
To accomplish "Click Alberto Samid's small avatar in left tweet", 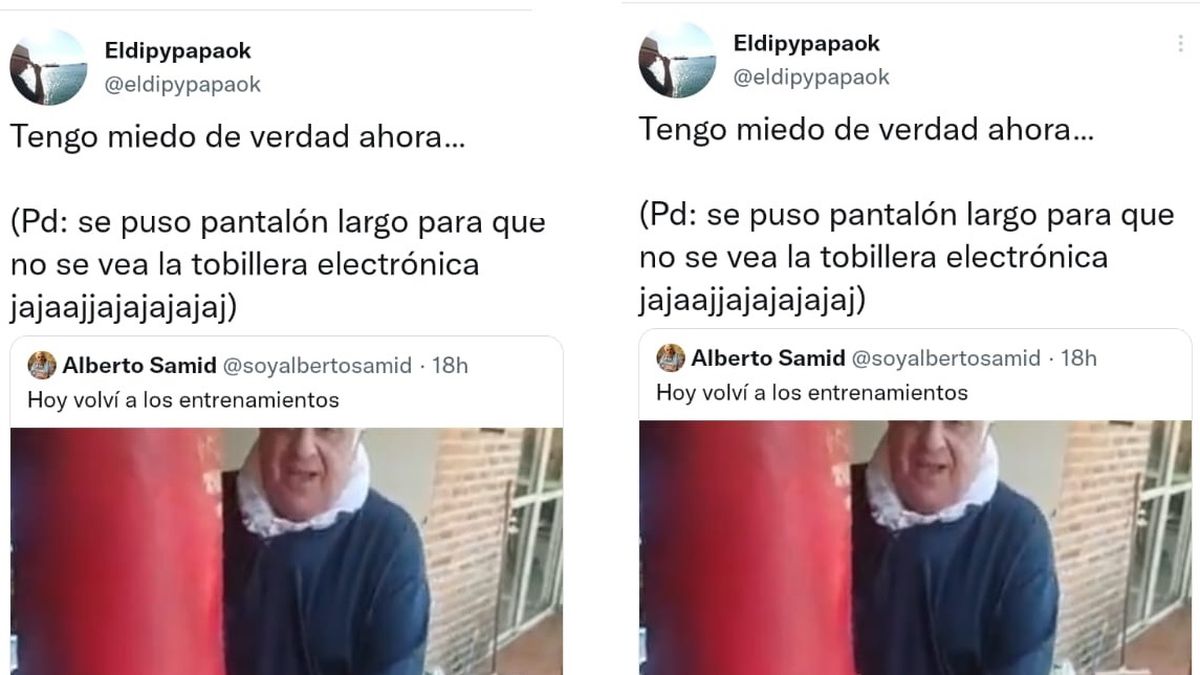I will pyautogui.click(x=42, y=365).
